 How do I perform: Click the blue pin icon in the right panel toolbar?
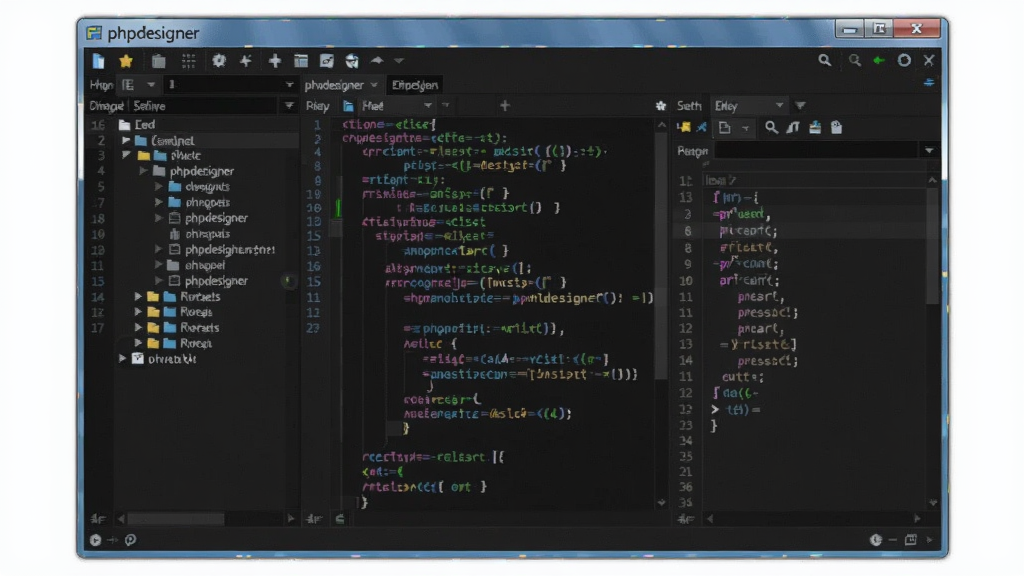(x=702, y=127)
